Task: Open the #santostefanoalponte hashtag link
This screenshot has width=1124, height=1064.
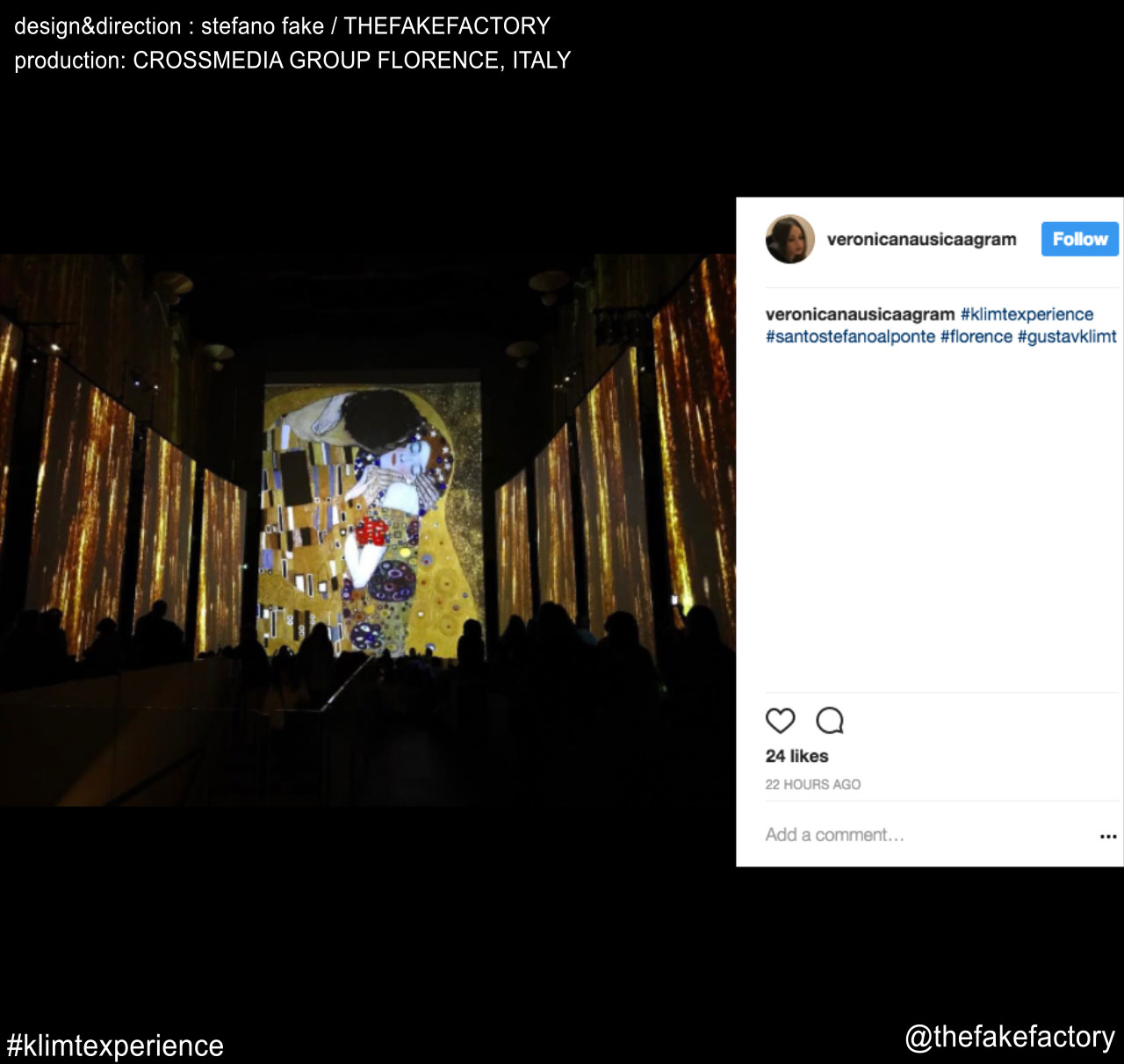Action: (x=850, y=336)
